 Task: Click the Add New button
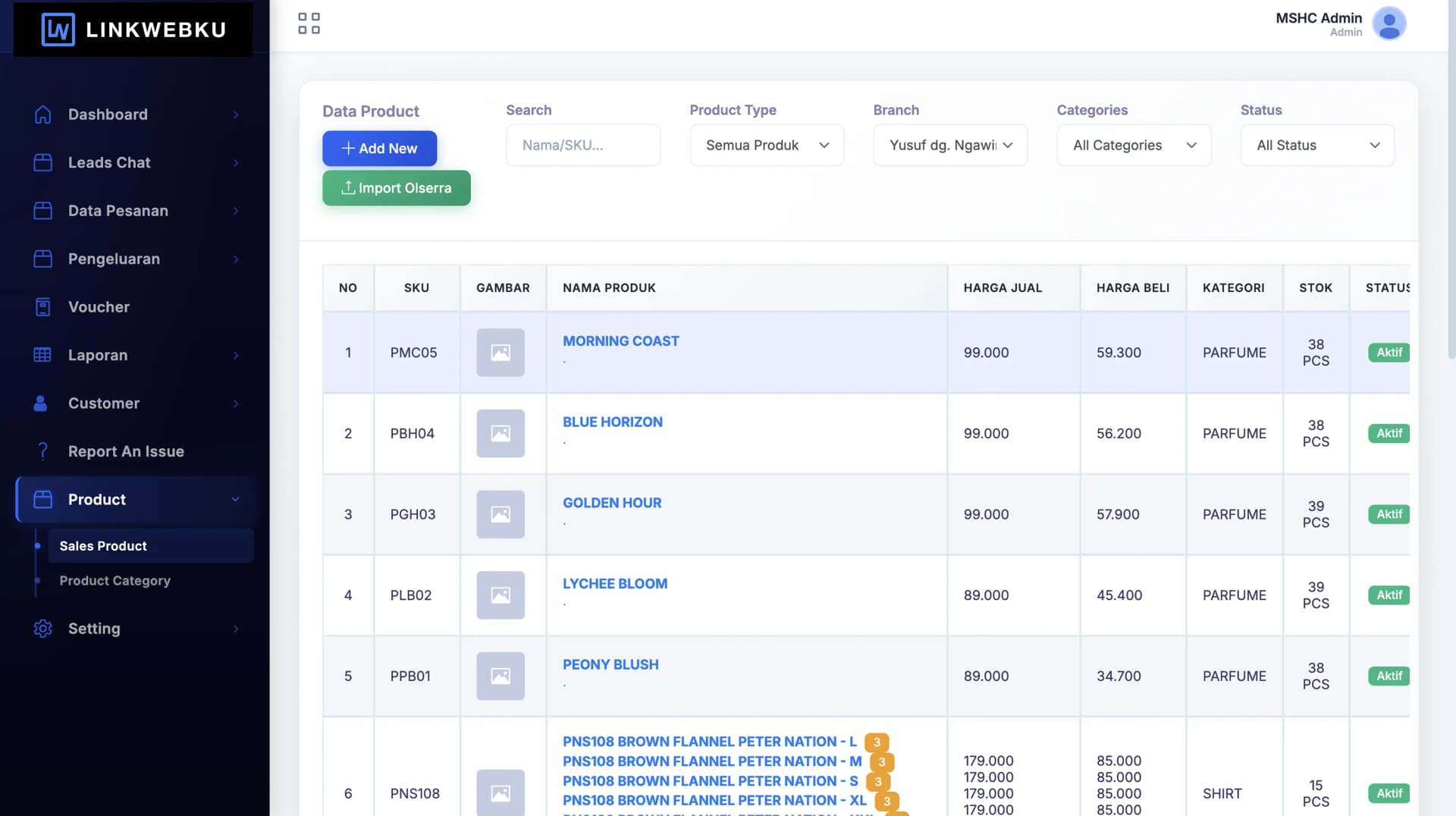[379, 149]
